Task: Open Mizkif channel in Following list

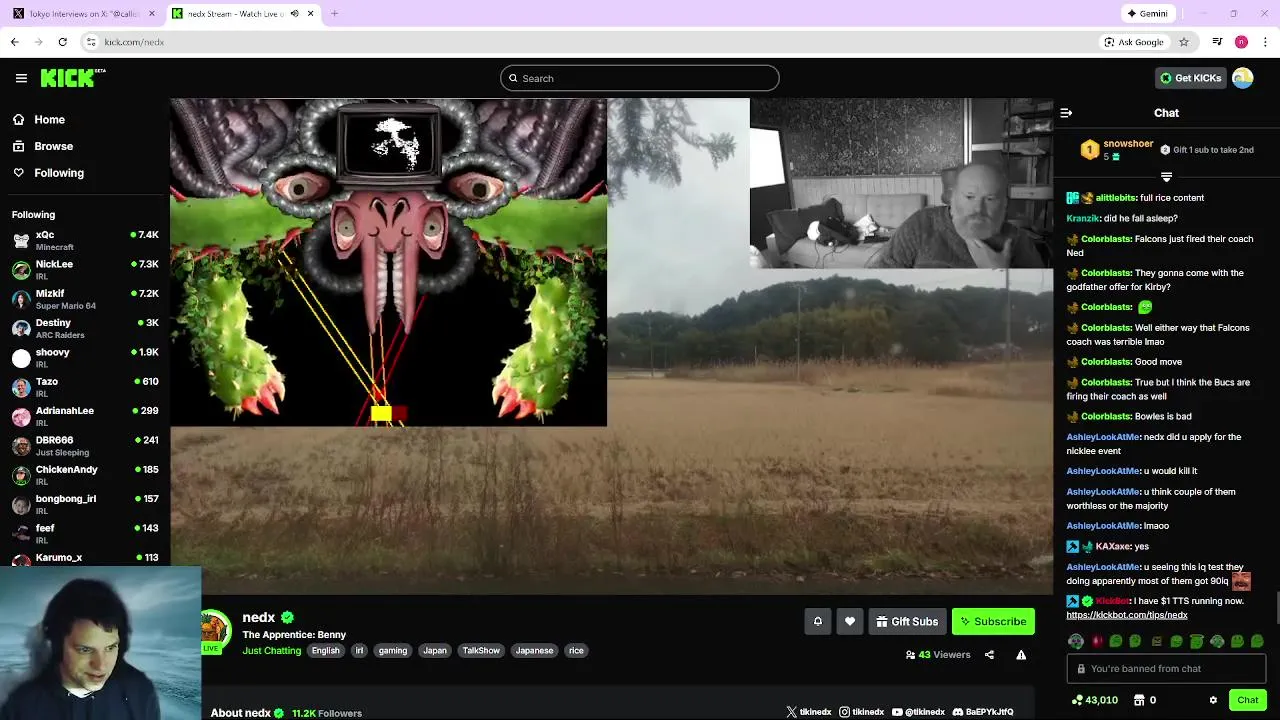Action: coord(85,299)
